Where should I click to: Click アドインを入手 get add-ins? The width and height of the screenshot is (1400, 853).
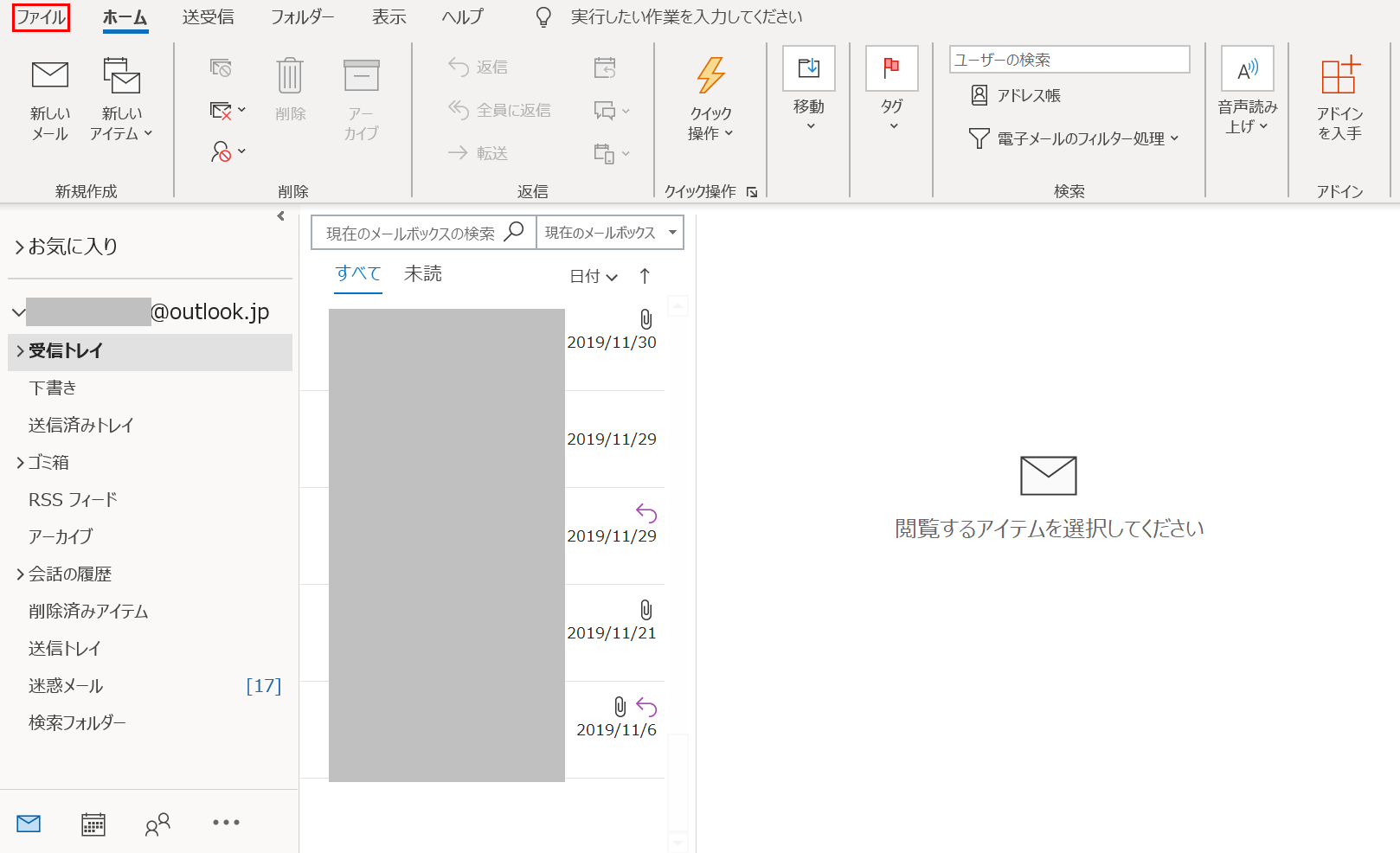(1339, 99)
